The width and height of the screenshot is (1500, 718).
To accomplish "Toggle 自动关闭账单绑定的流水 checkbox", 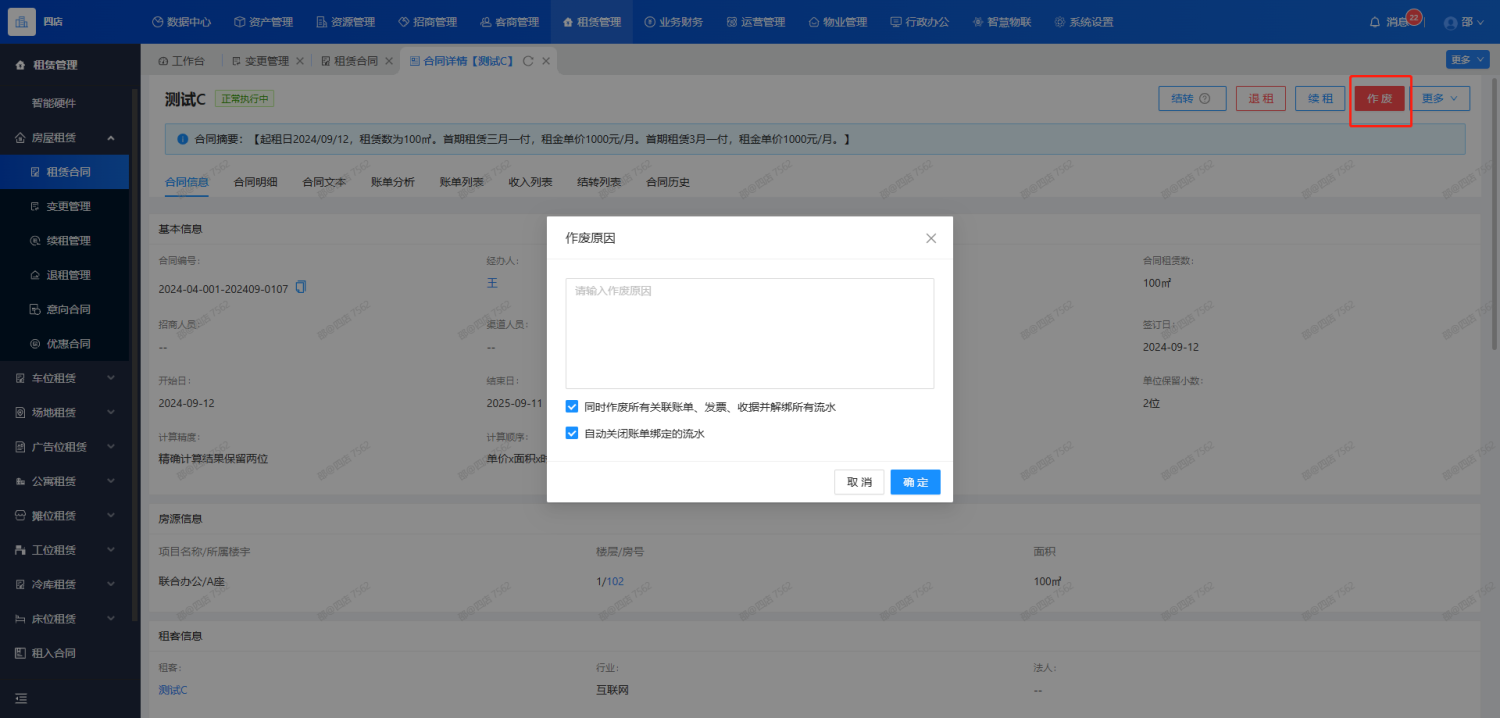I will tap(572, 433).
